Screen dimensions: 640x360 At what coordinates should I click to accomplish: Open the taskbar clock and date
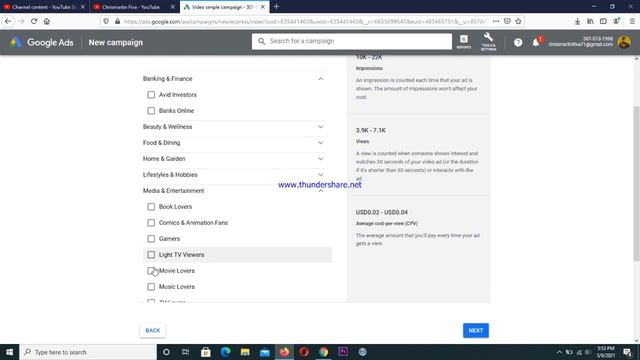click(606, 352)
